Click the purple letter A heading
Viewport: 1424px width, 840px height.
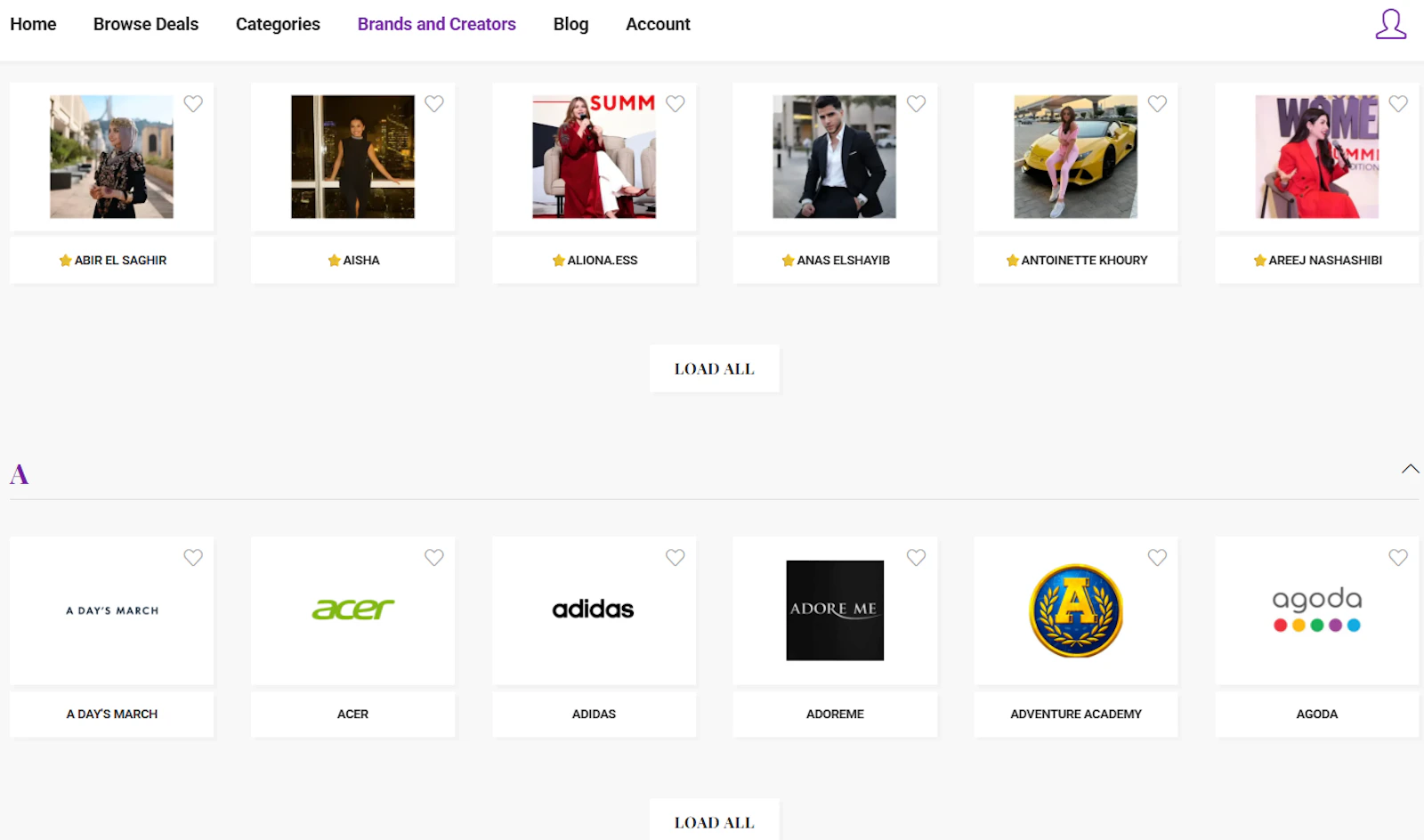click(x=19, y=474)
